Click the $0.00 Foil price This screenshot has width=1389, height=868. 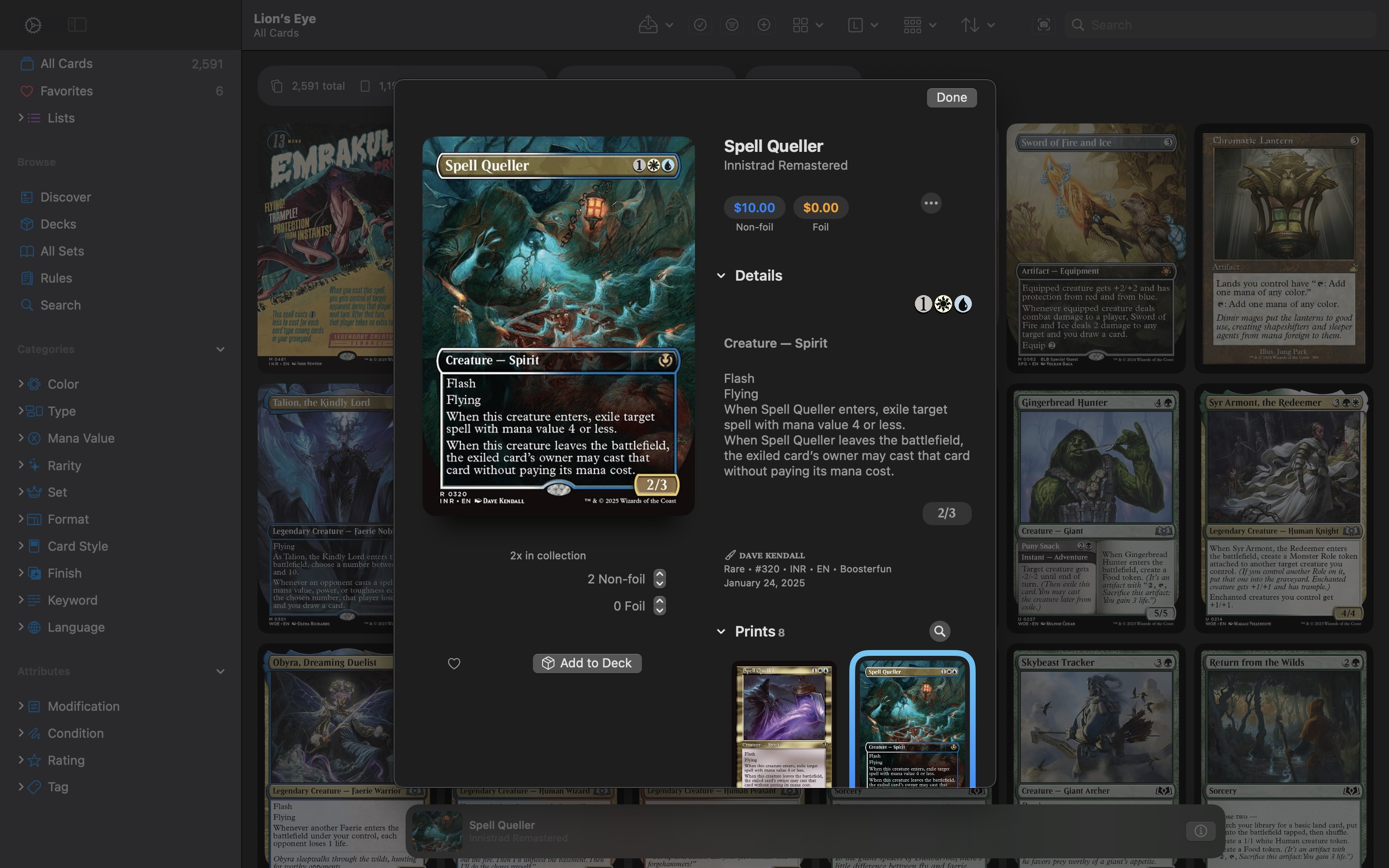(820, 207)
